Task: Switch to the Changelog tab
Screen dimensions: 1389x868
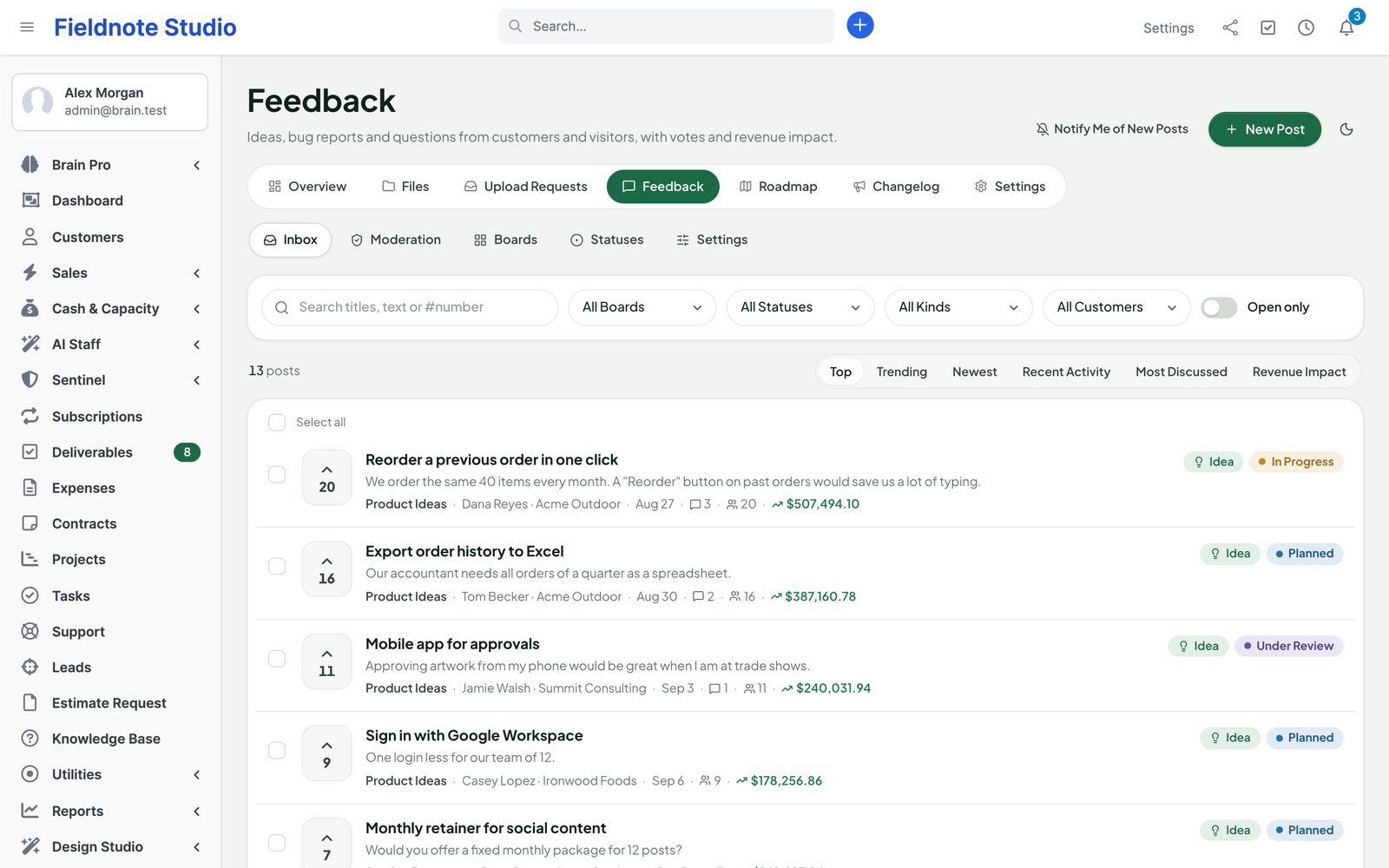Action: [896, 187]
